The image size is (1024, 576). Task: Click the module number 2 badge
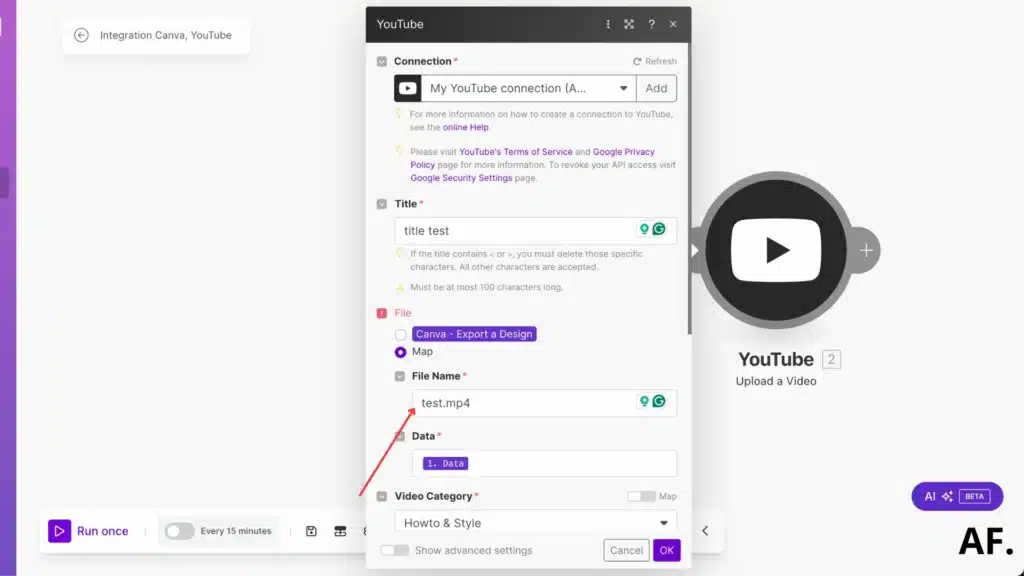coord(831,359)
